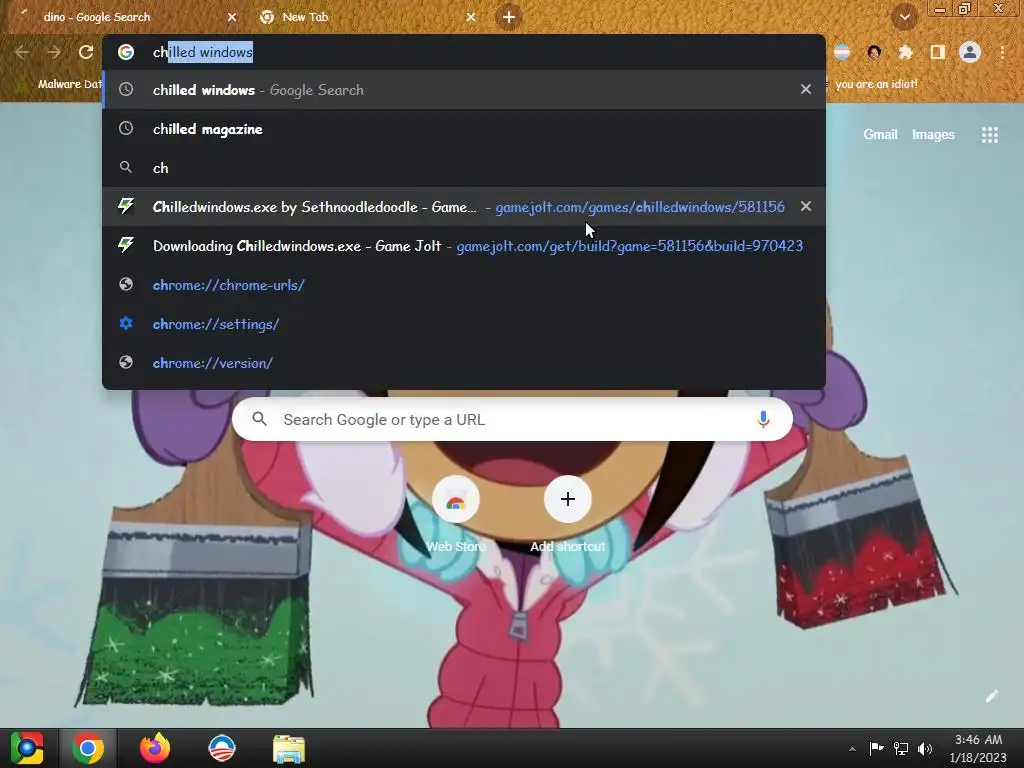Select the plain 'ch' search suggestion

[x=464, y=168]
